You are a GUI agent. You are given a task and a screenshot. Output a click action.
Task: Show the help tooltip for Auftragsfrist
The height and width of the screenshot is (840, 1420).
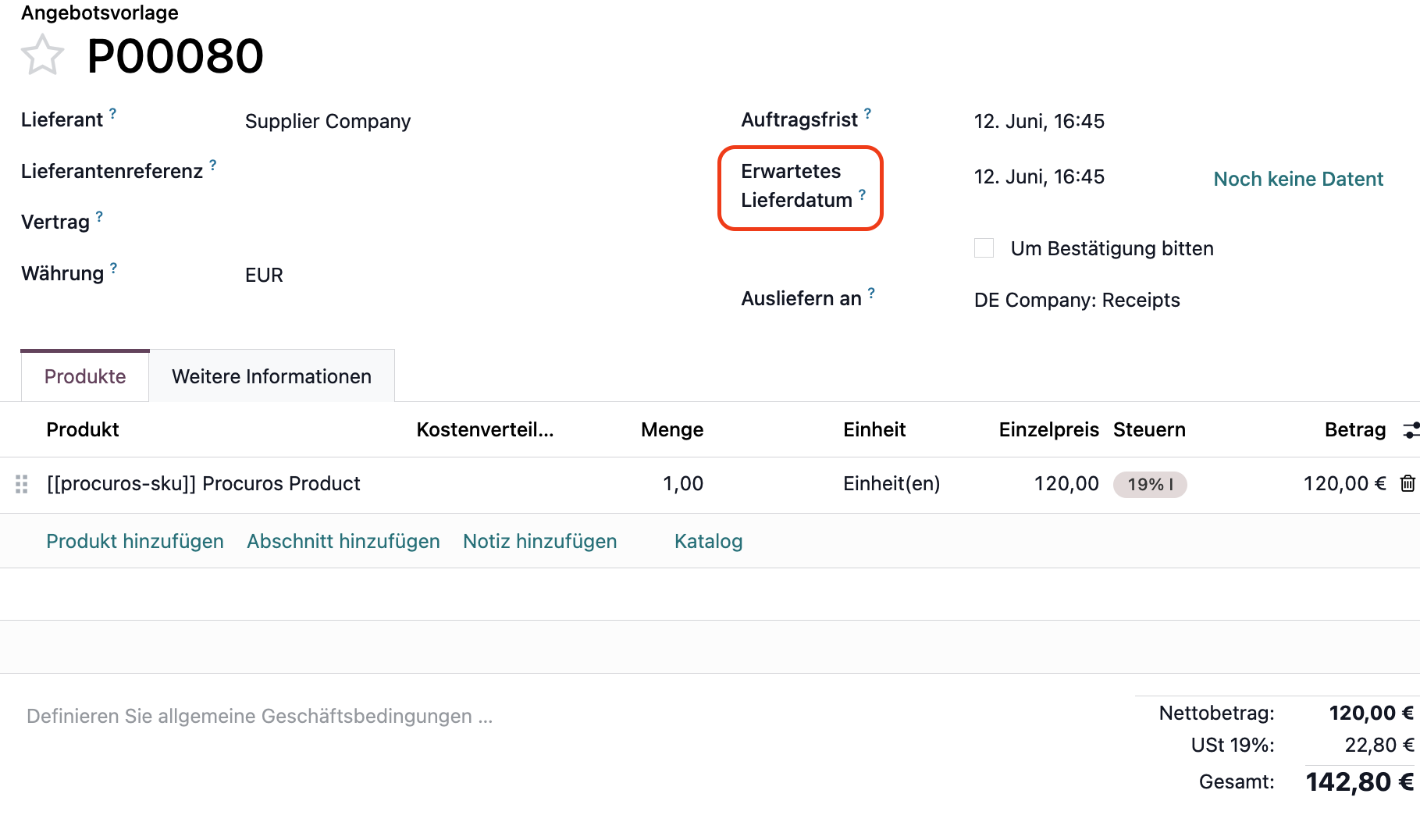[868, 114]
